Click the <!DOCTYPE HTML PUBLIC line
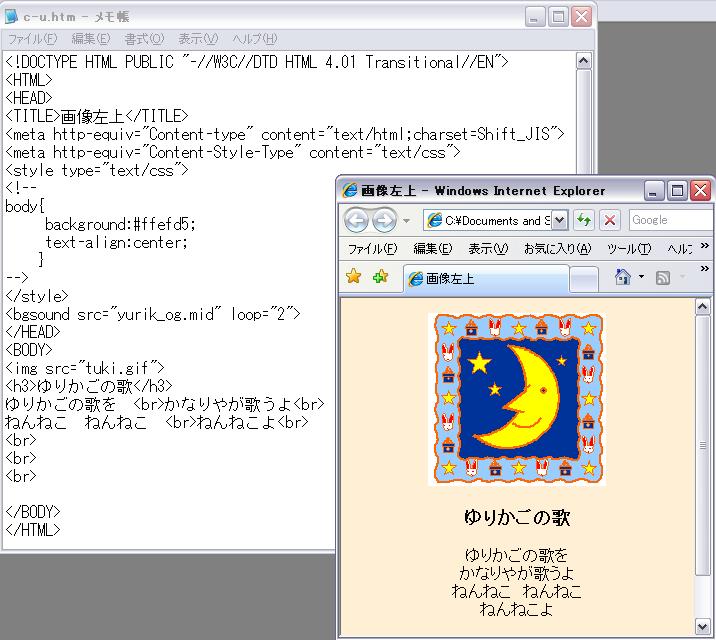The width and height of the screenshot is (716, 640). 256,62
